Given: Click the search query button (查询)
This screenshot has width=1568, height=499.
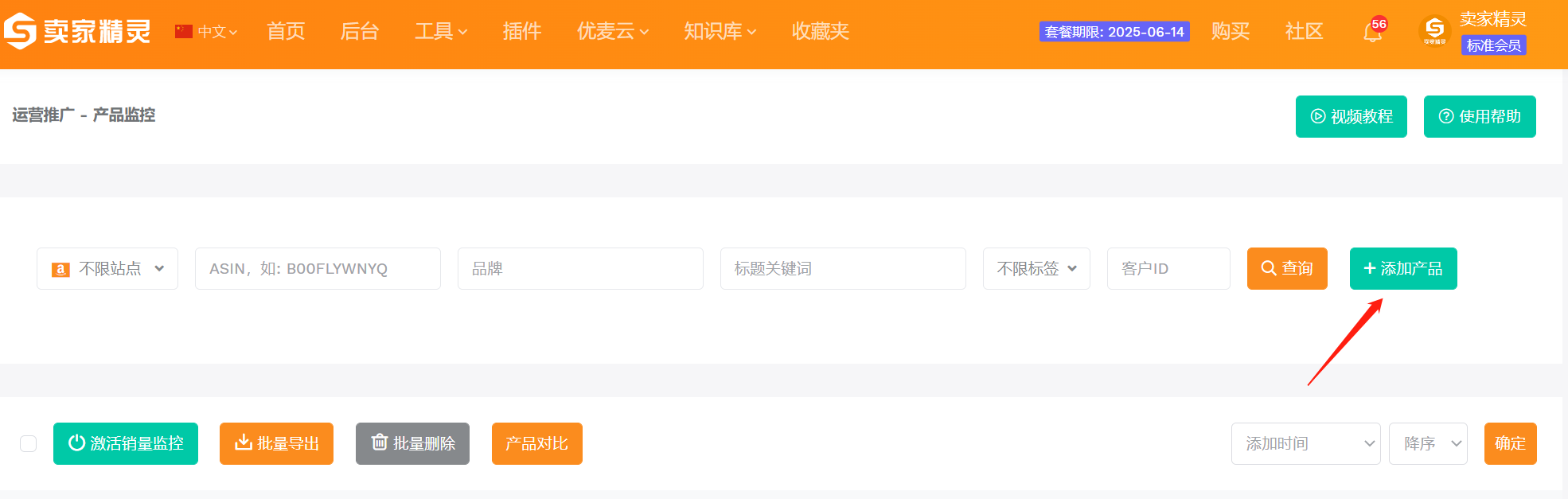Looking at the screenshot, I should click(1286, 268).
